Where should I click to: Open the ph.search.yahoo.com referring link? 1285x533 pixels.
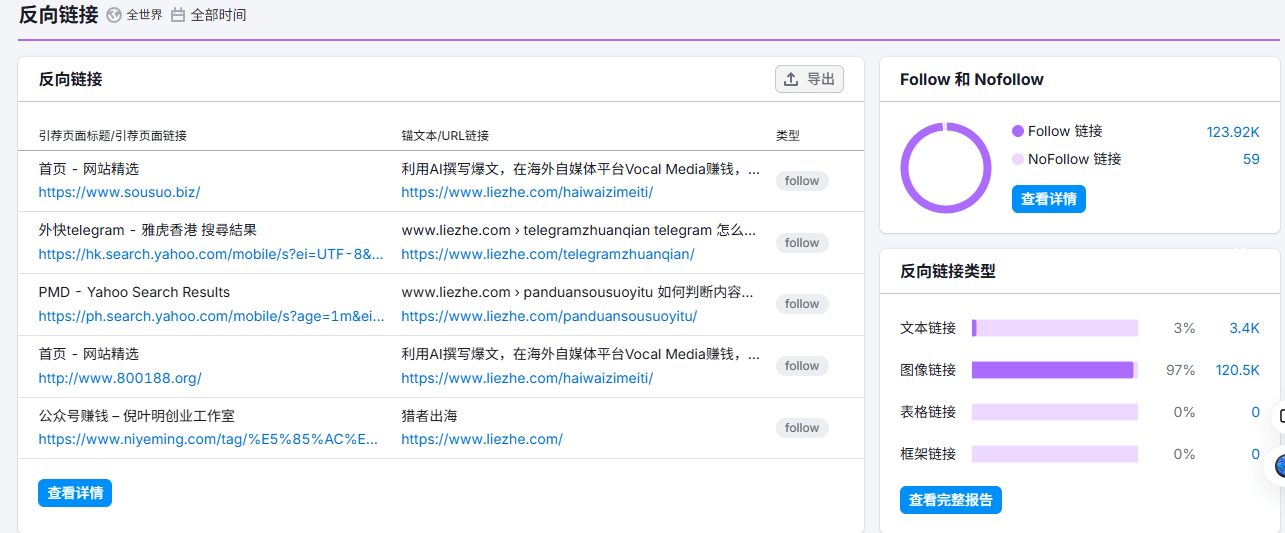click(212, 316)
